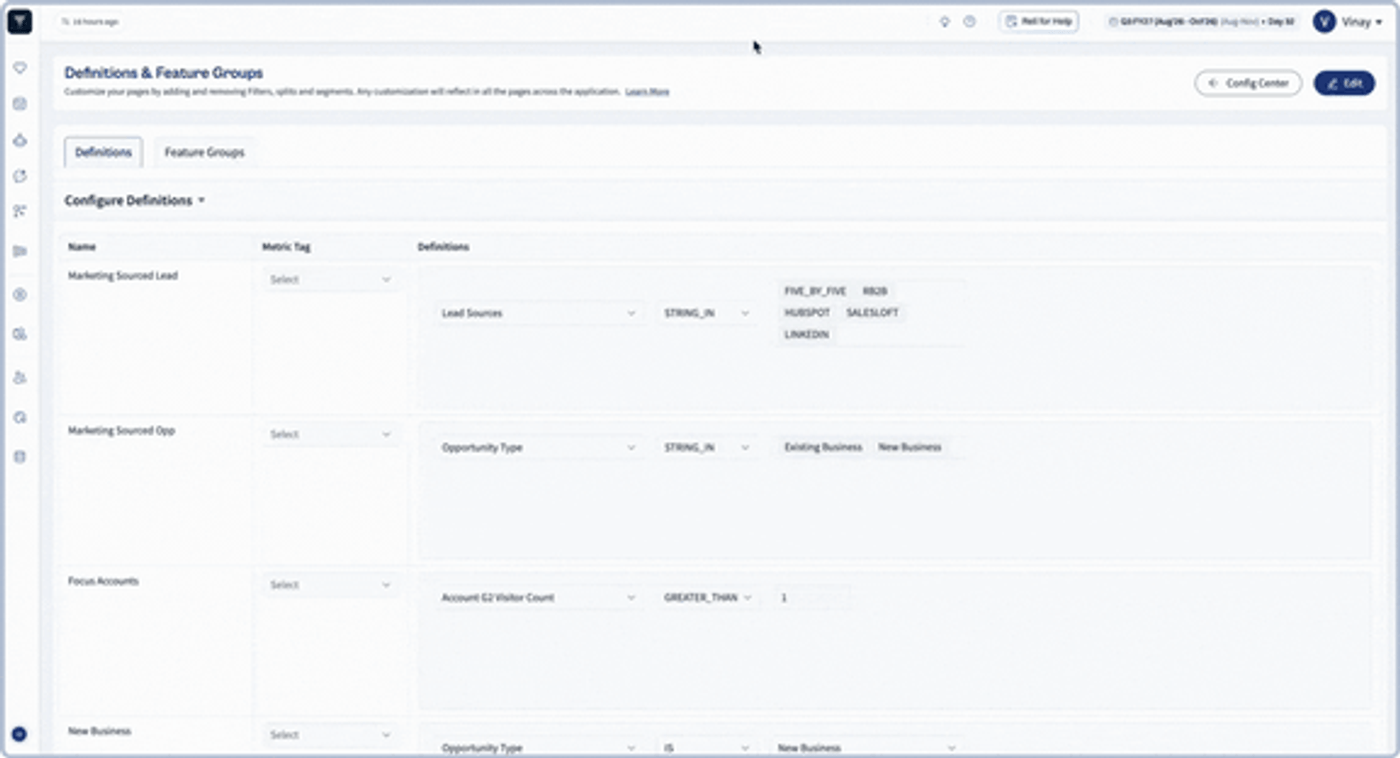Click the Learn More link
The height and width of the screenshot is (758, 1400).
click(647, 92)
